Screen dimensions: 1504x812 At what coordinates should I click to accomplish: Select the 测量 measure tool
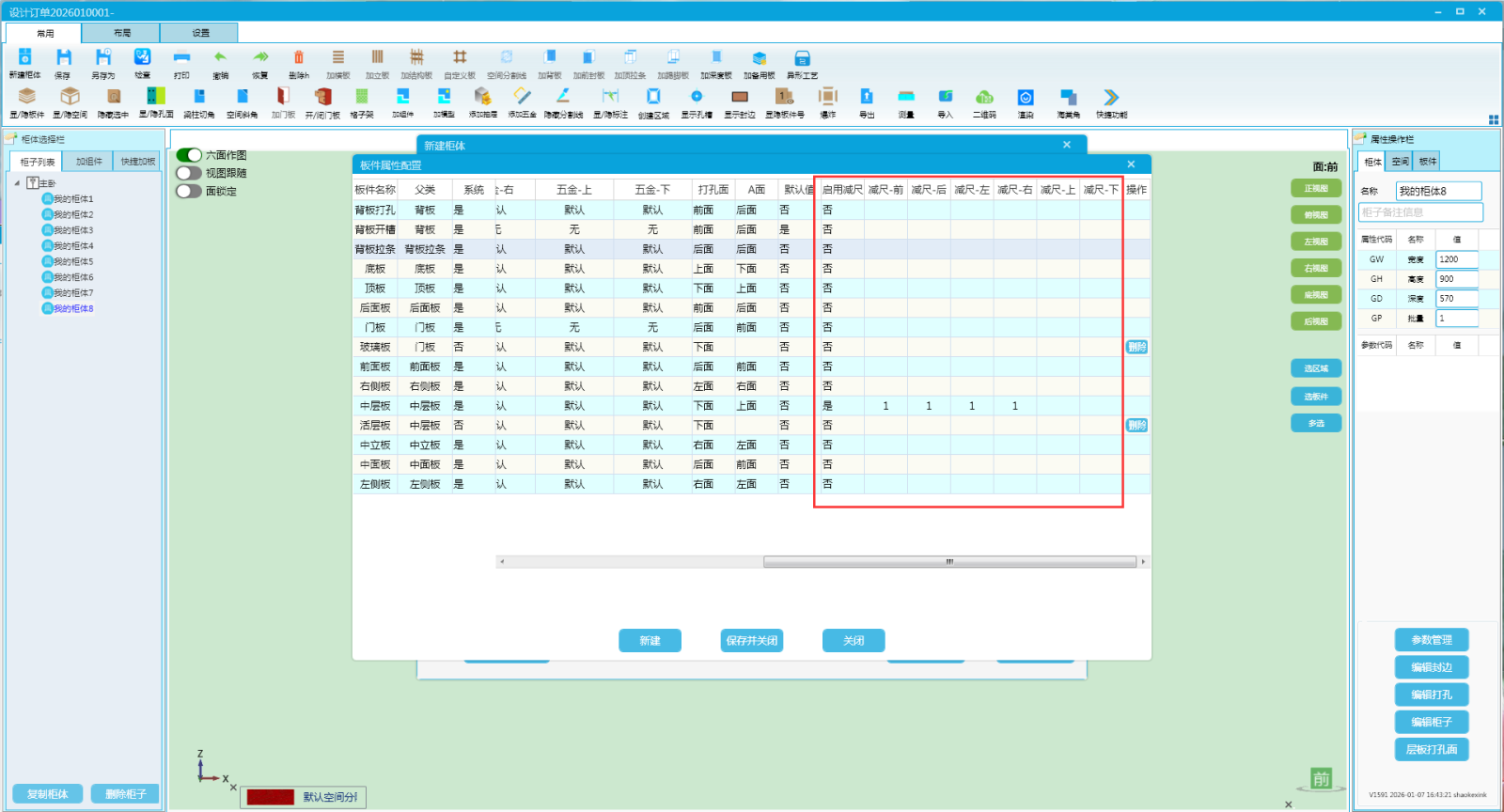[906, 101]
